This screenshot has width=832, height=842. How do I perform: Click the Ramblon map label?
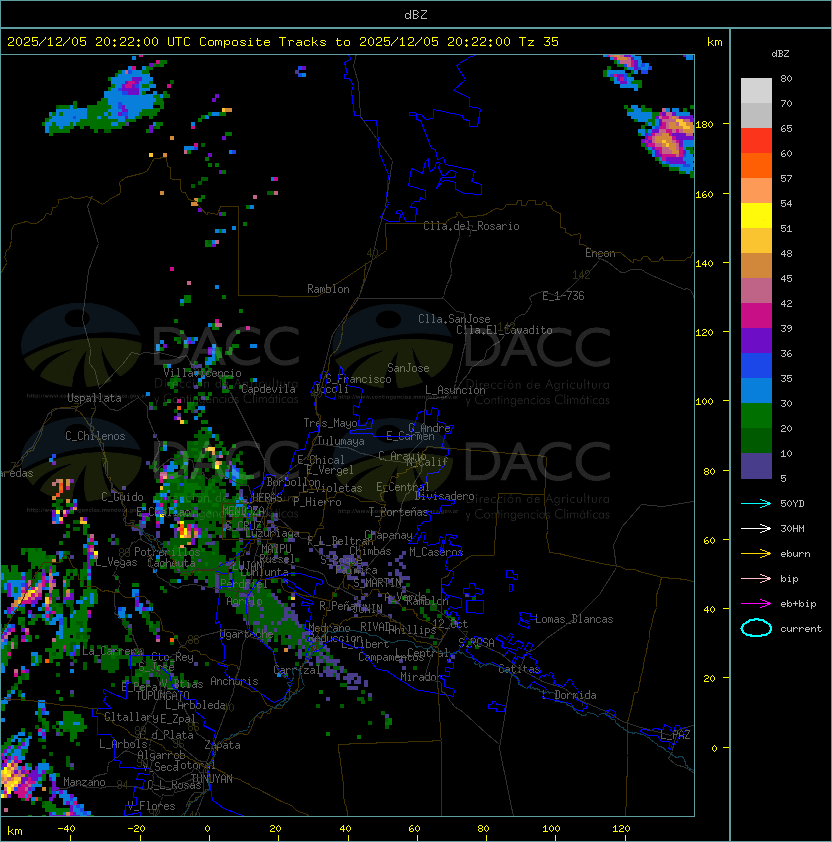click(x=328, y=289)
